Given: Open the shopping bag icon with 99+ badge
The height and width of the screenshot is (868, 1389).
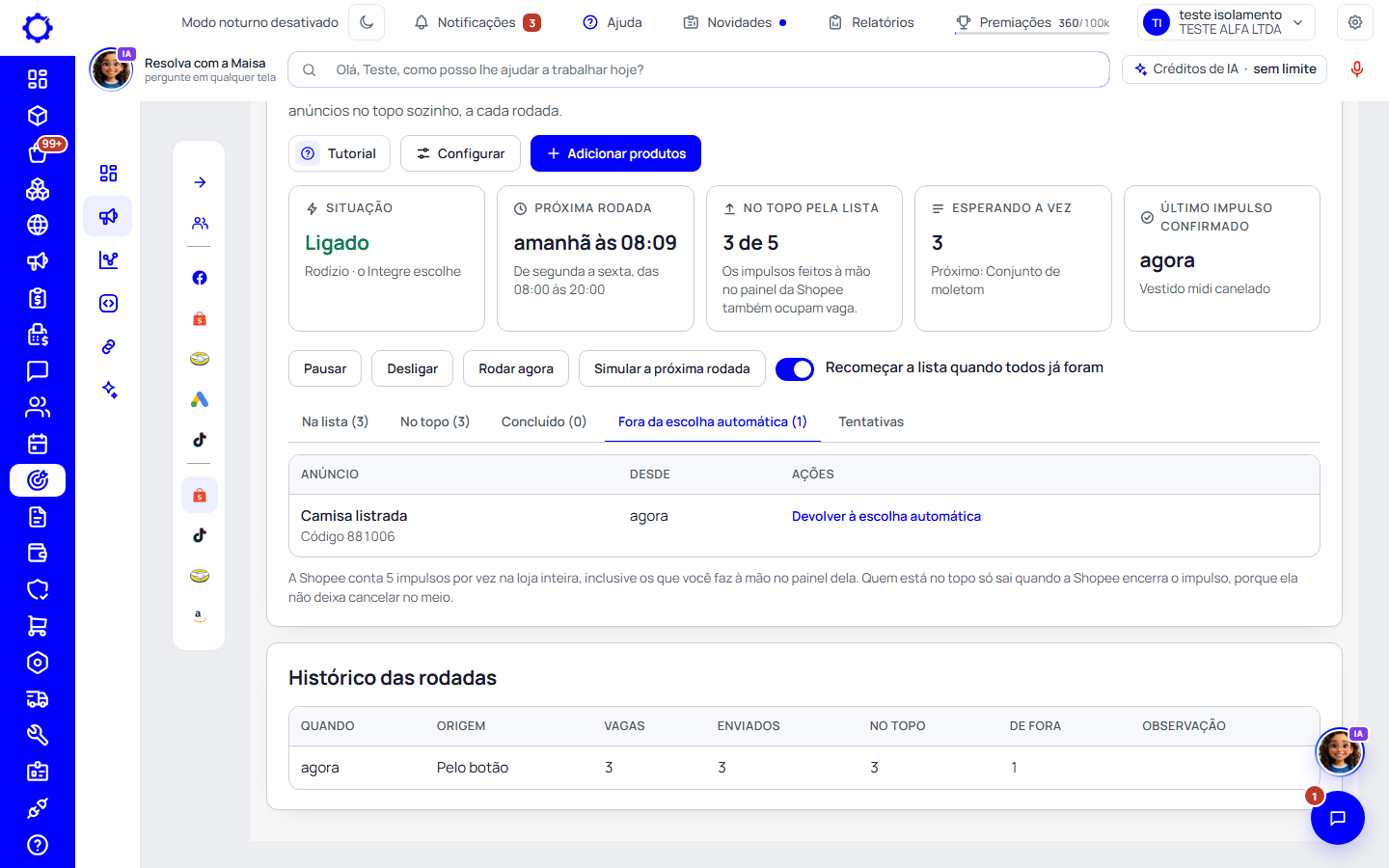Looking at the screenshot, I should (x=38, y=152).
